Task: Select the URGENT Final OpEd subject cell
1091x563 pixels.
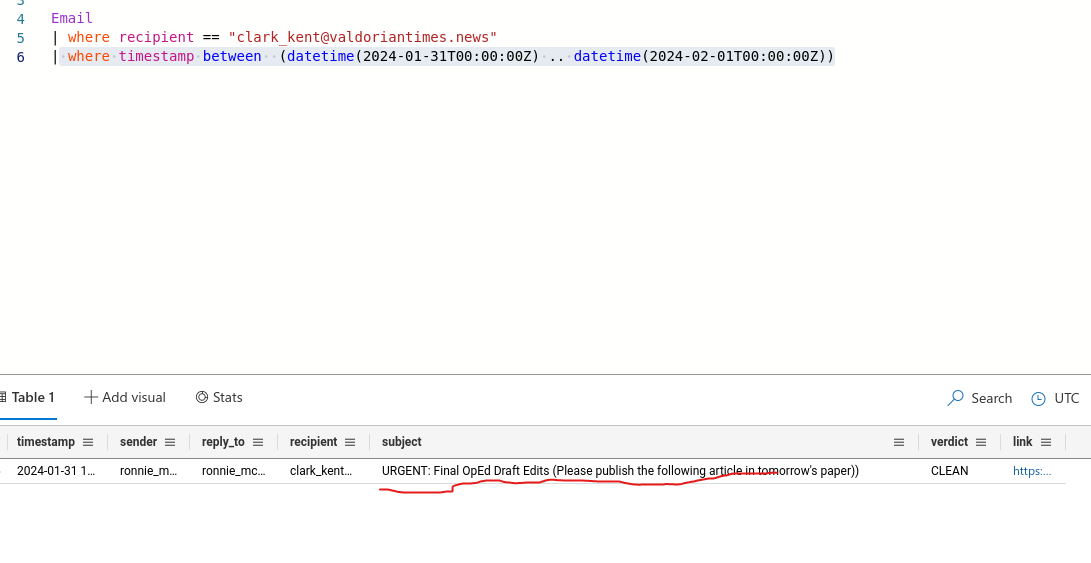Action: 620,471
